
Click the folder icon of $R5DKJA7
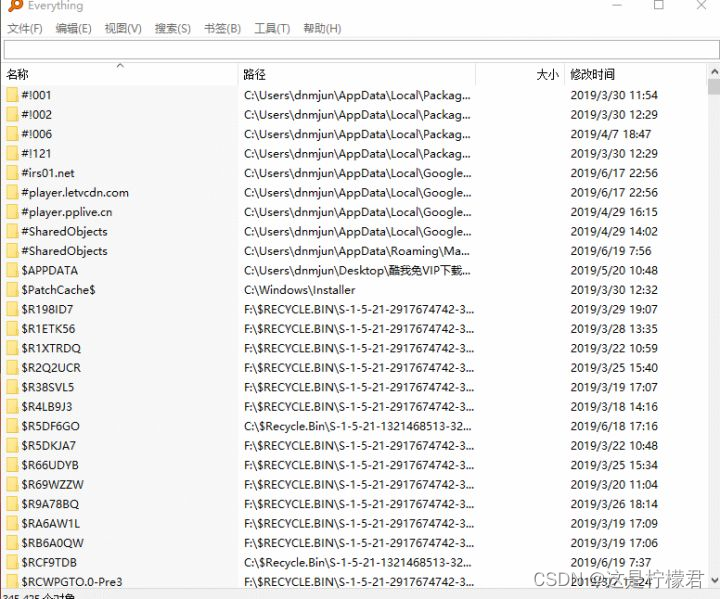click(12, 446)
